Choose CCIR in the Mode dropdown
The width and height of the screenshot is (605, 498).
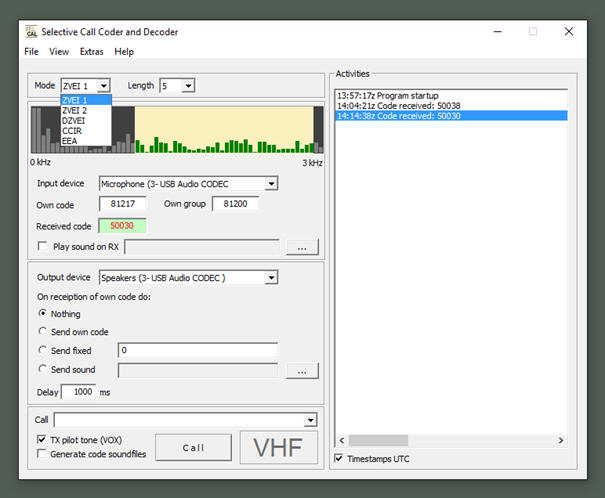(72, 131)
